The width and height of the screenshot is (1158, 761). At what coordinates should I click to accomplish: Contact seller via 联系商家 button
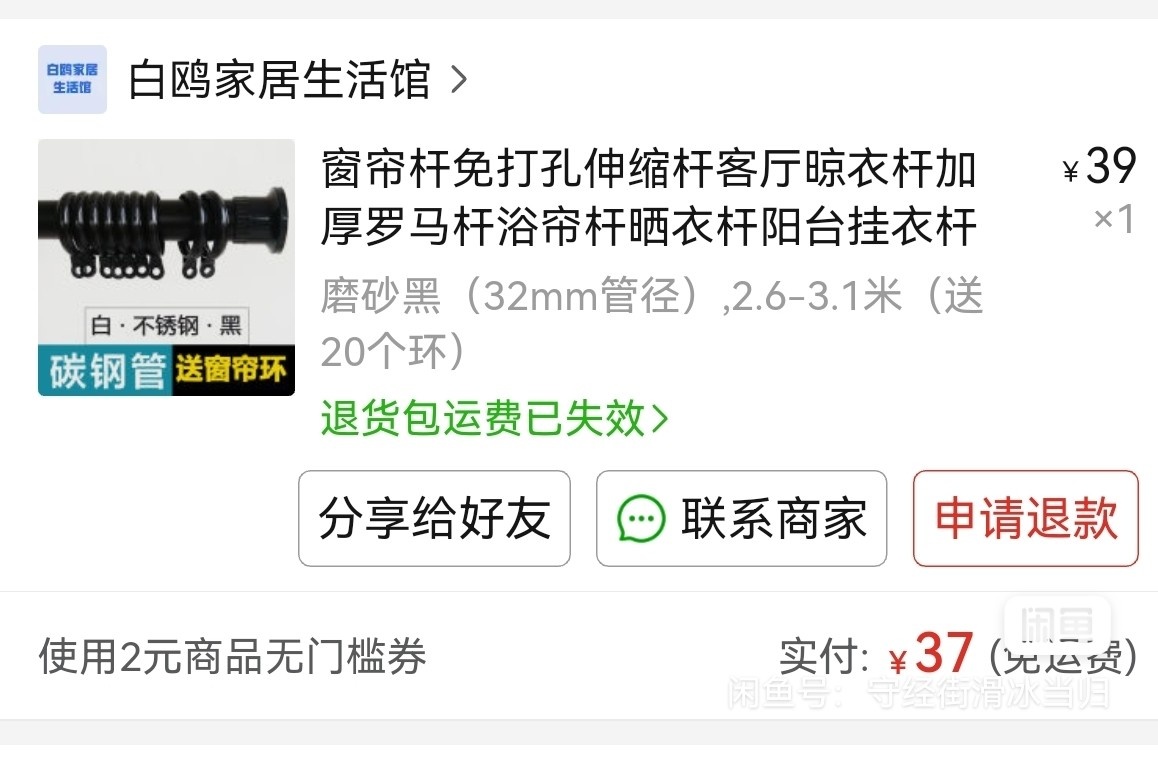(x=741, y=519)
